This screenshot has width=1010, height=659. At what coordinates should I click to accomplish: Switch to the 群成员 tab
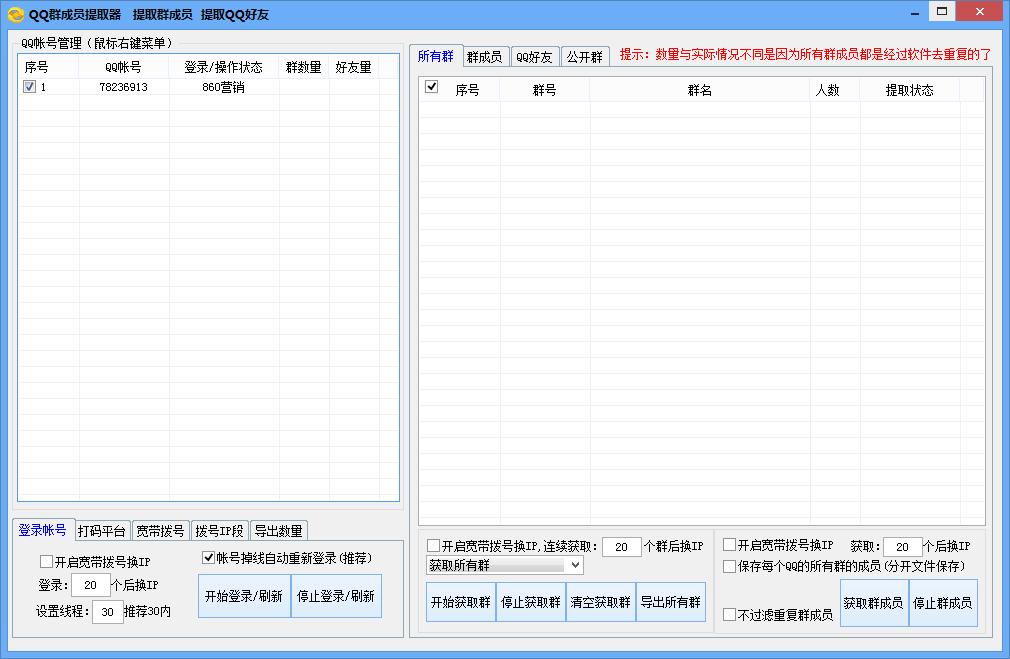pos(485,56)
